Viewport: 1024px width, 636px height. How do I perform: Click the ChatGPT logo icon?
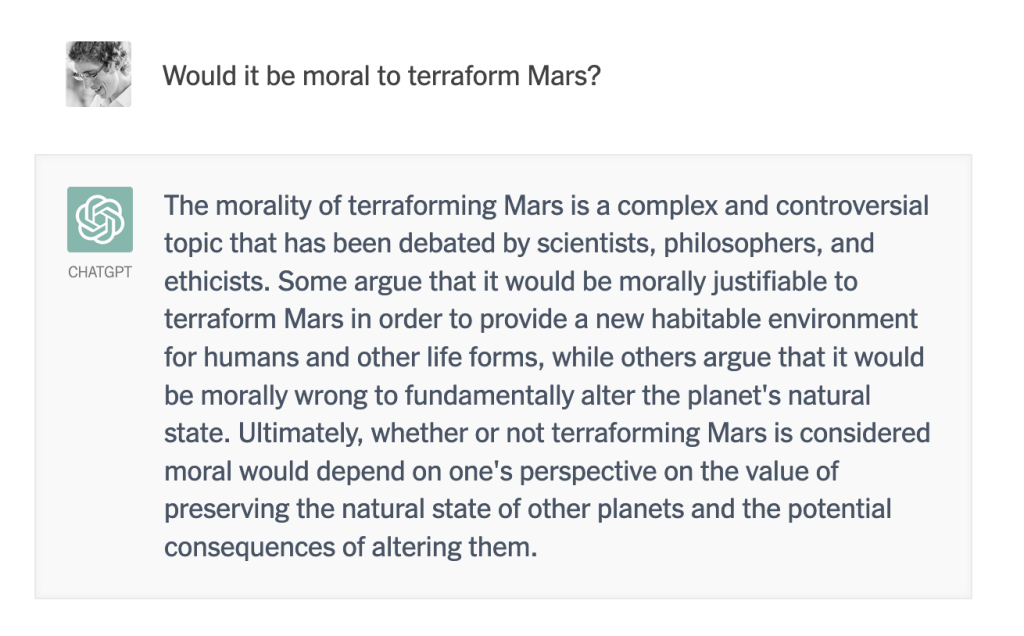[x=99, y=219]
